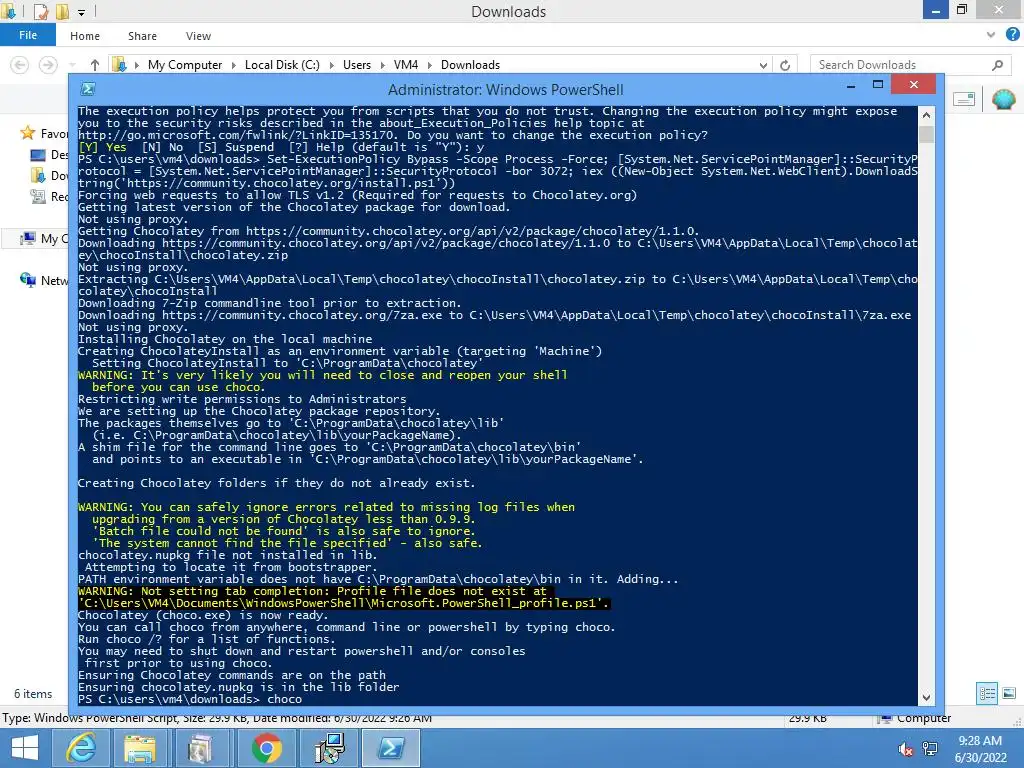Go forward in Explorer navigation

pos(48,65)
